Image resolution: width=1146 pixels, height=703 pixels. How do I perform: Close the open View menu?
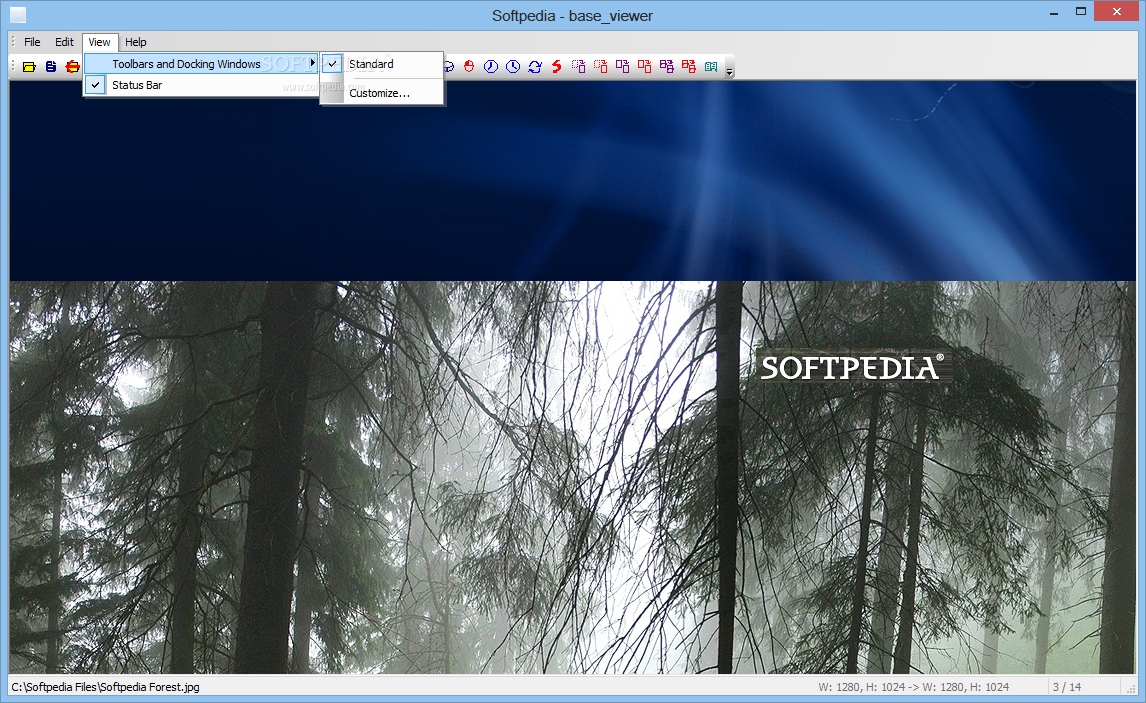99,42
